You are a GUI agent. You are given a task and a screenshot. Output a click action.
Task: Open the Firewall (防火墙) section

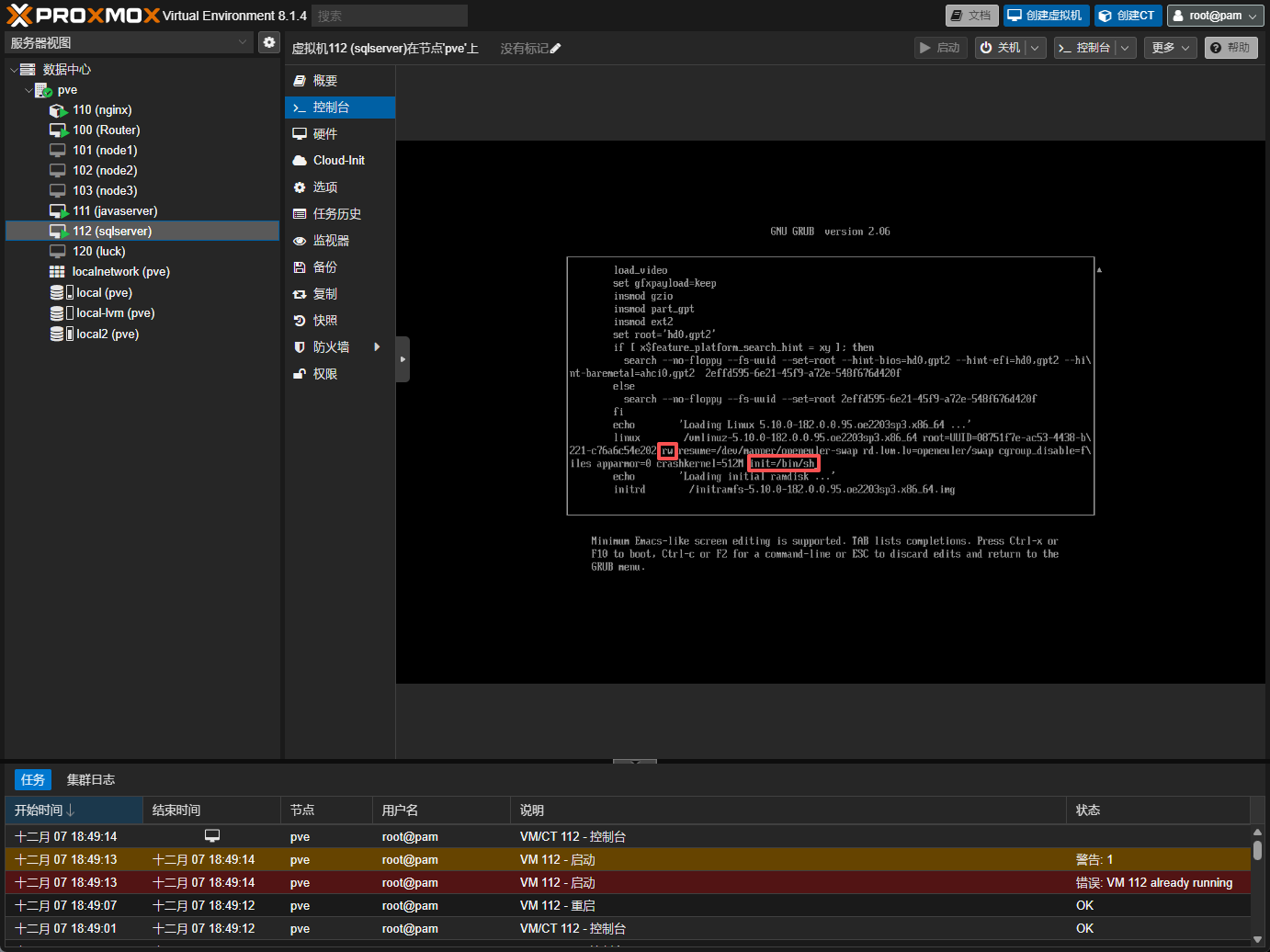click(340, 347)
